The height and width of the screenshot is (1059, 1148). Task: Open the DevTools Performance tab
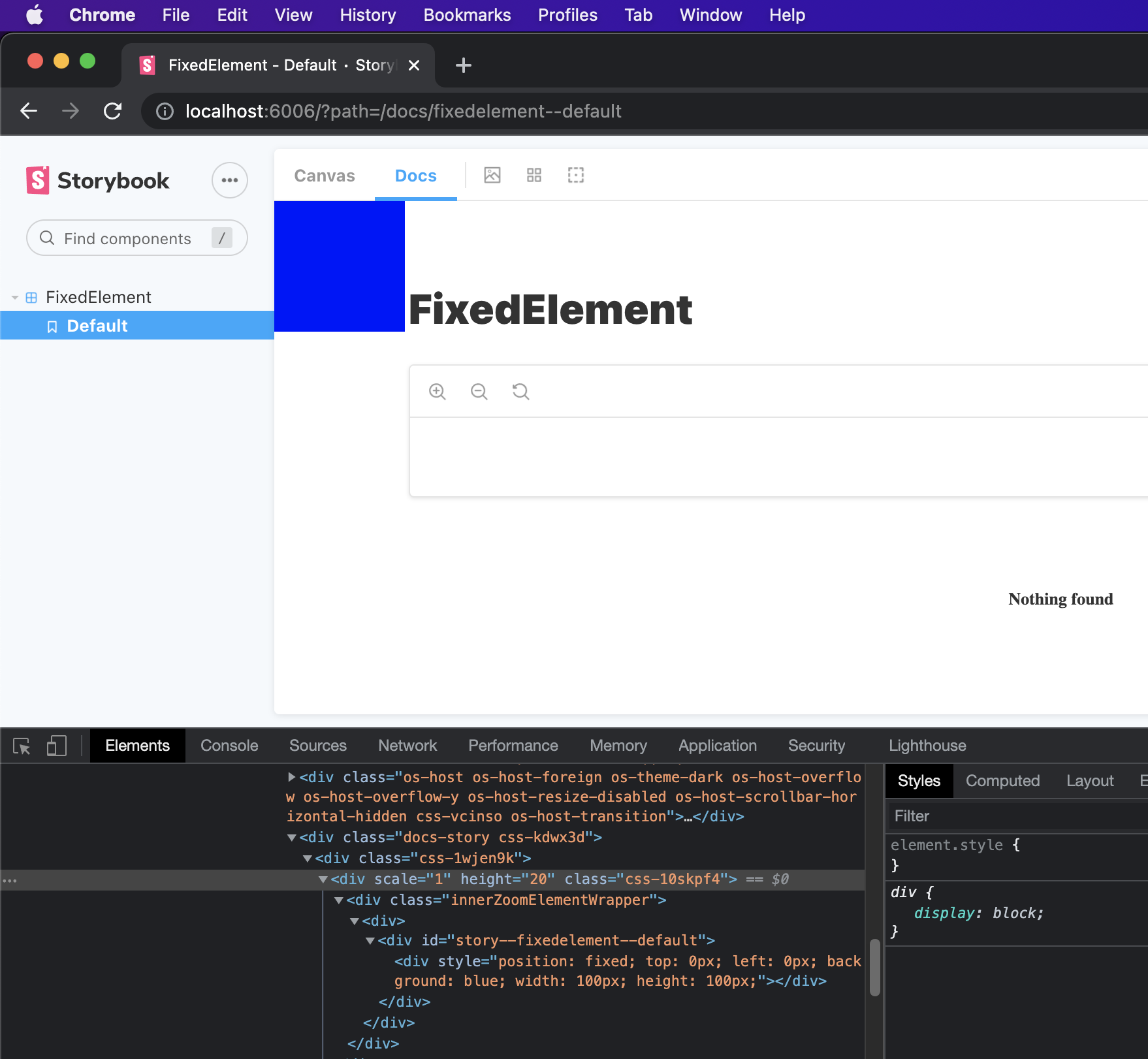pos(513,746)
